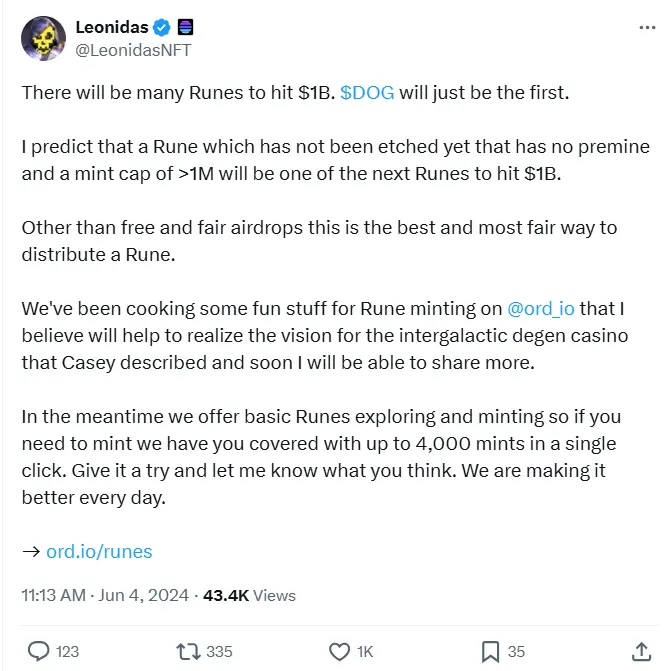The width and height of the screenshot is (669, 671).
Task: Open the Leonidas display name profile
Action: tap(112, 27)
